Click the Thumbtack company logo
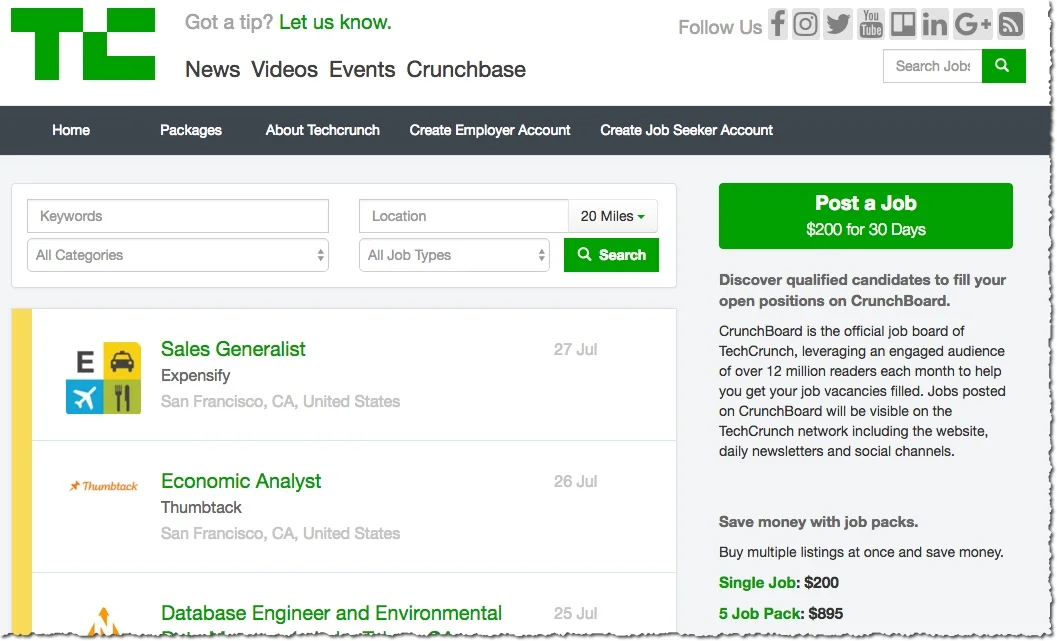This screenshot has height=641, width=1057. pyautogui.click(x=103, y=485)
